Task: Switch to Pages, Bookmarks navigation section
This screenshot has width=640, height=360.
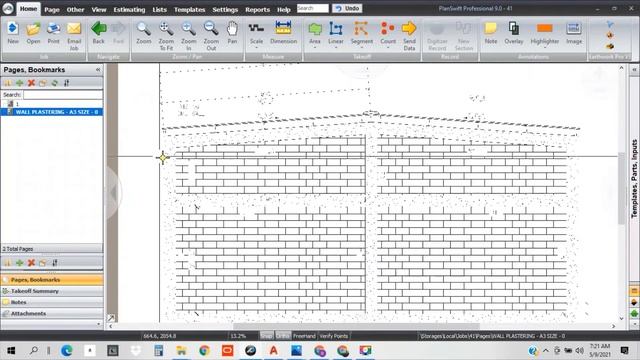Action: pos(52,280)
